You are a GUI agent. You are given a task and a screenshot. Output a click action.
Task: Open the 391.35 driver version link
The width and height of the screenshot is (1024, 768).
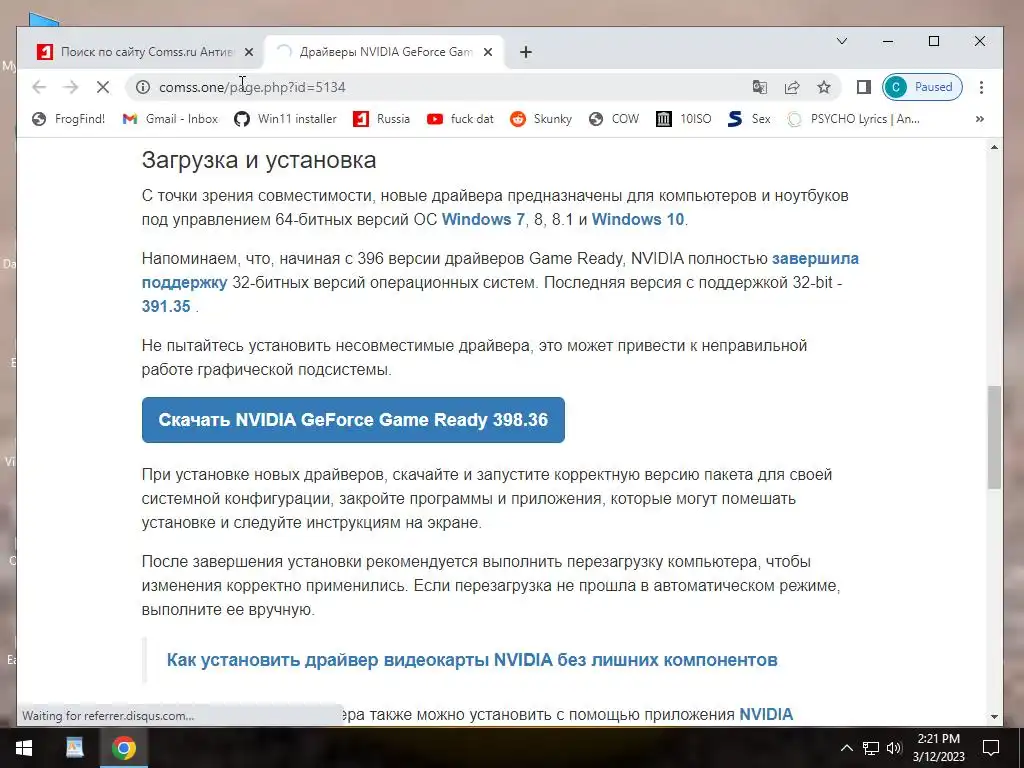coord(166,306)
